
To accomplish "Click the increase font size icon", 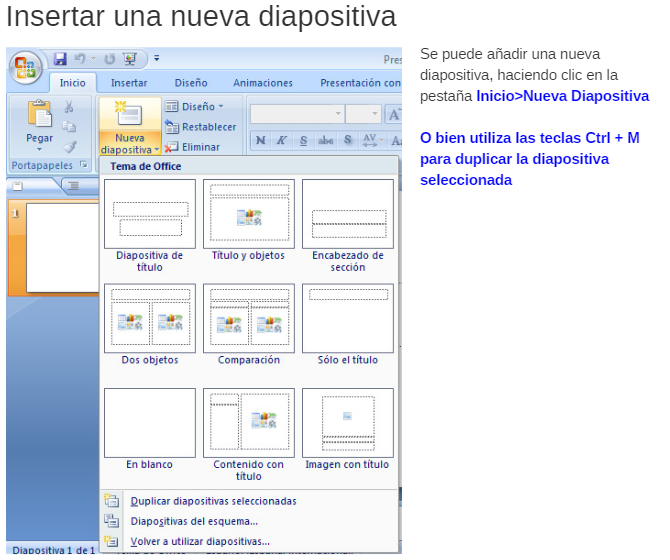I will (393, 114).
